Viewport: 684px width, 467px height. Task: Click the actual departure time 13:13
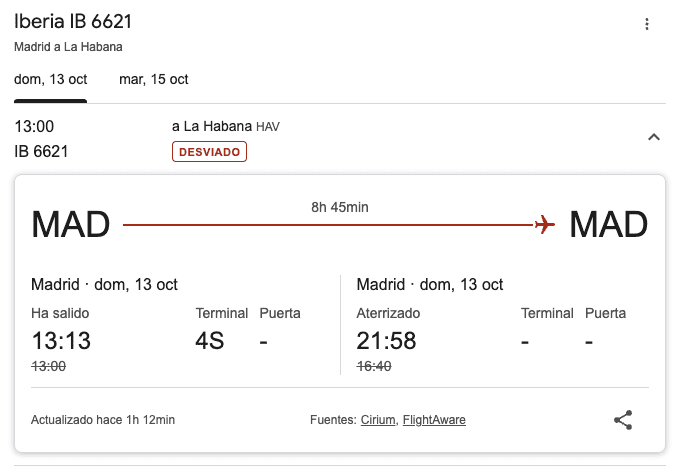[61, 341]
